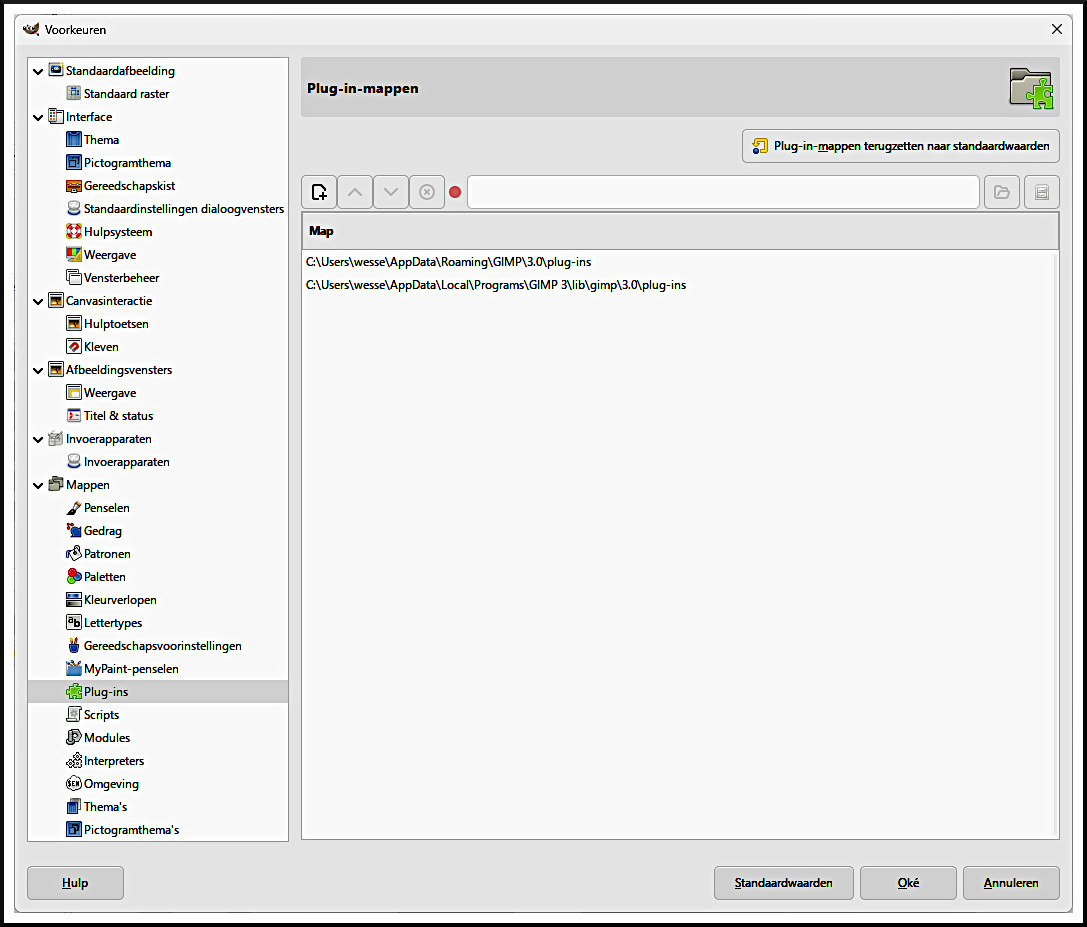Open Gedrag folder settings
This screenshot has width=1087, height=927.
(103, 530)
